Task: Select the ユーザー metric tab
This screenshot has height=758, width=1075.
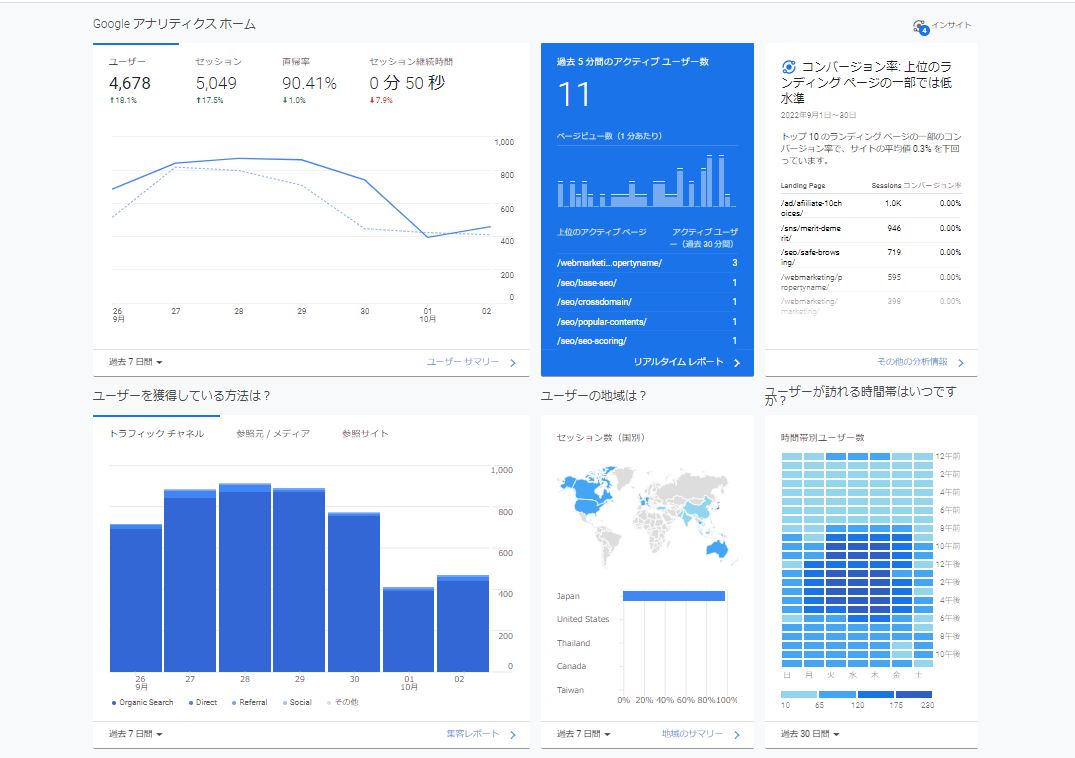Action: point(136,81)
